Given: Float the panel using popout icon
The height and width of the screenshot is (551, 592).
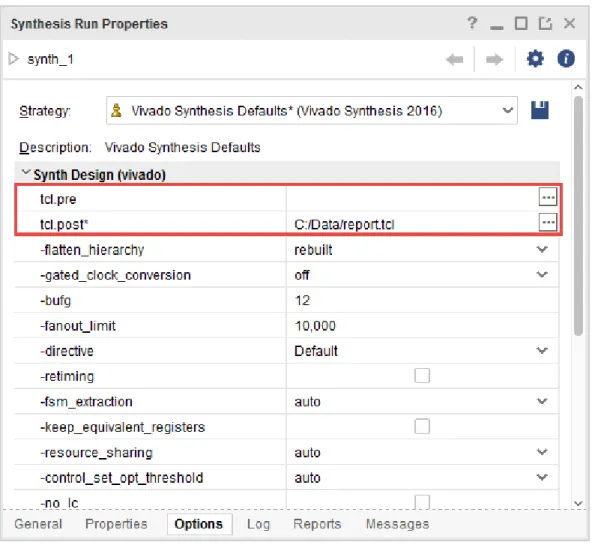Looking at the screenshot, I should click(545, 23).
